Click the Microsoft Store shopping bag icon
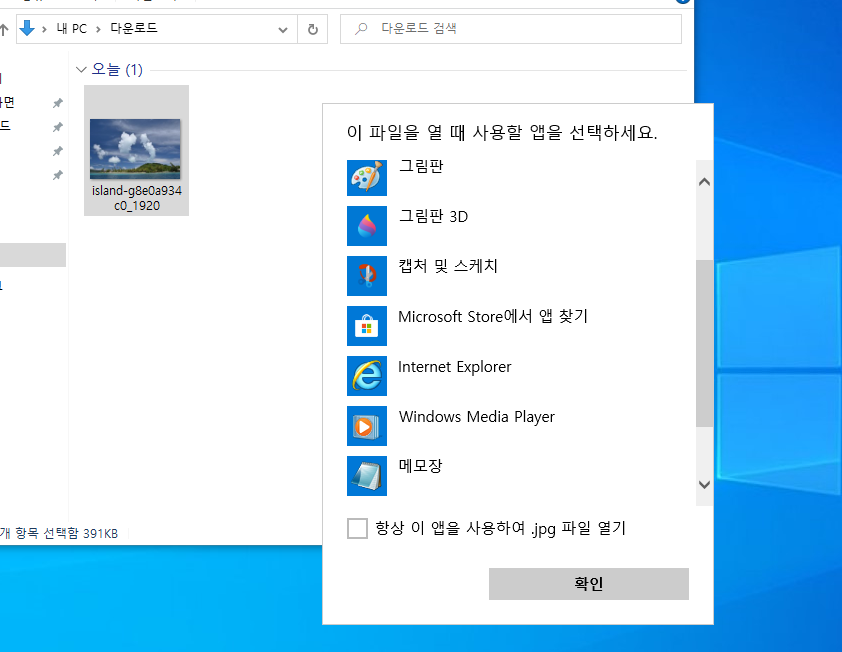 pos(367,326)
